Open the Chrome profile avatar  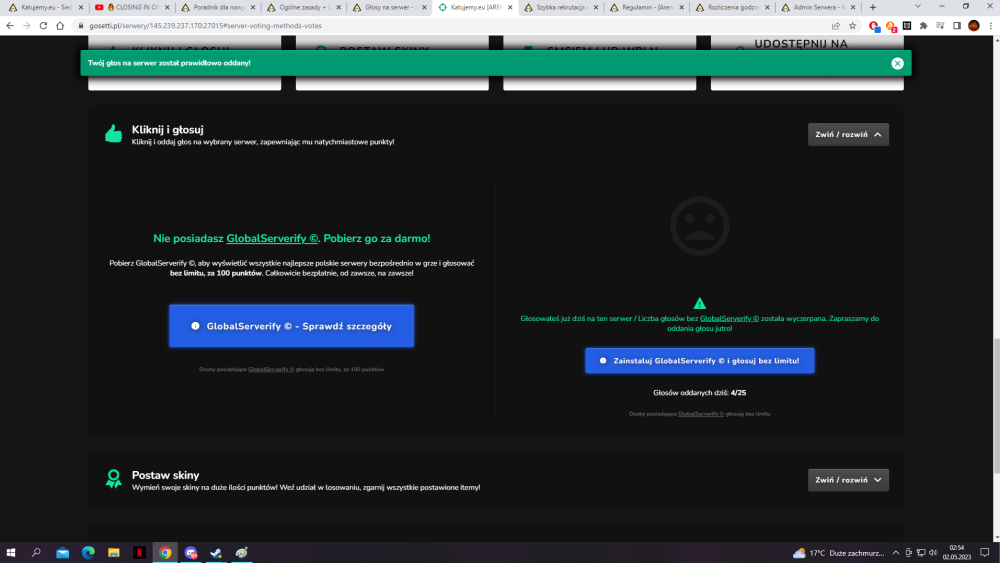pyautogui.click(x=974, y=26)
